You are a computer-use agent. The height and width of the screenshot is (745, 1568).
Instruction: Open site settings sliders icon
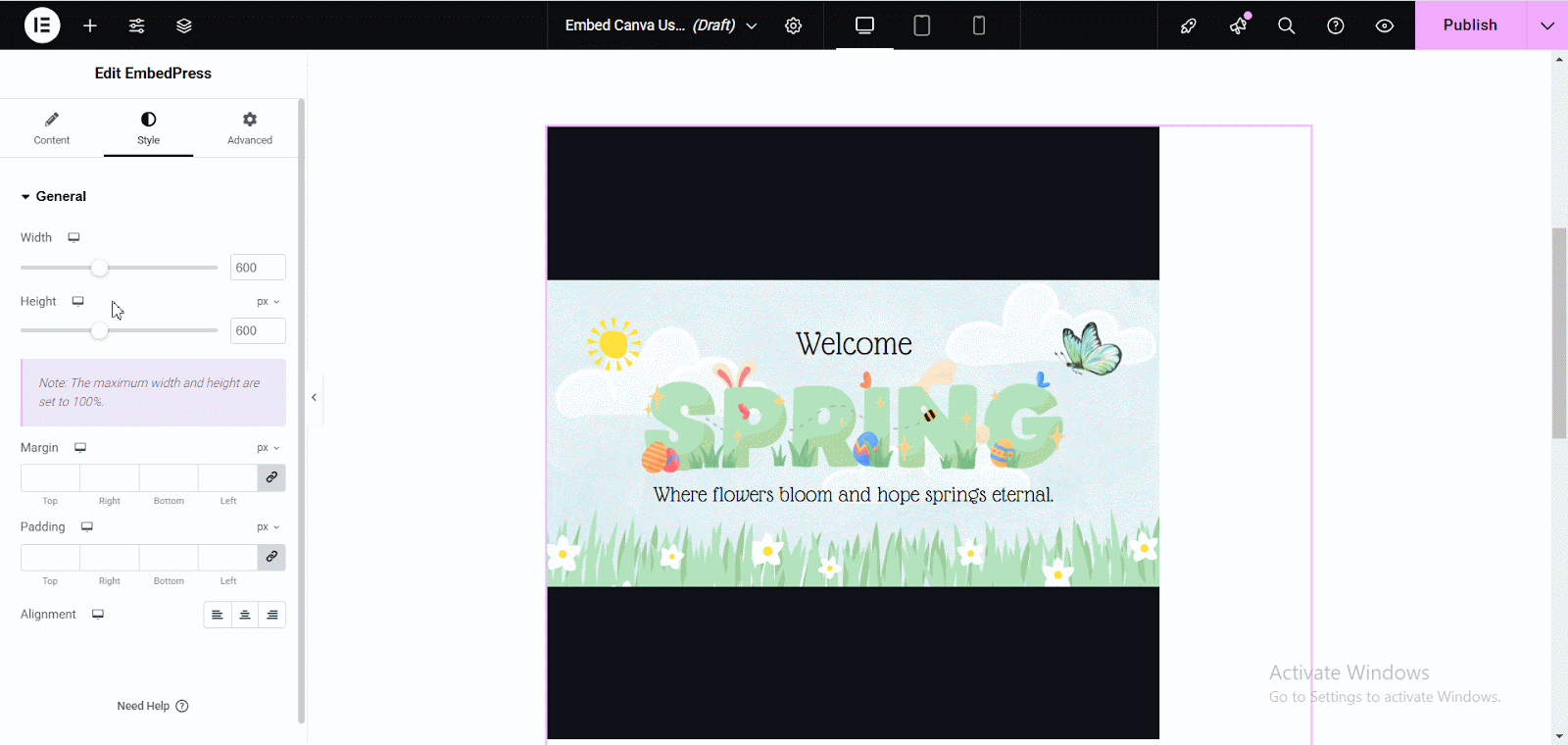tap(137, 25)
